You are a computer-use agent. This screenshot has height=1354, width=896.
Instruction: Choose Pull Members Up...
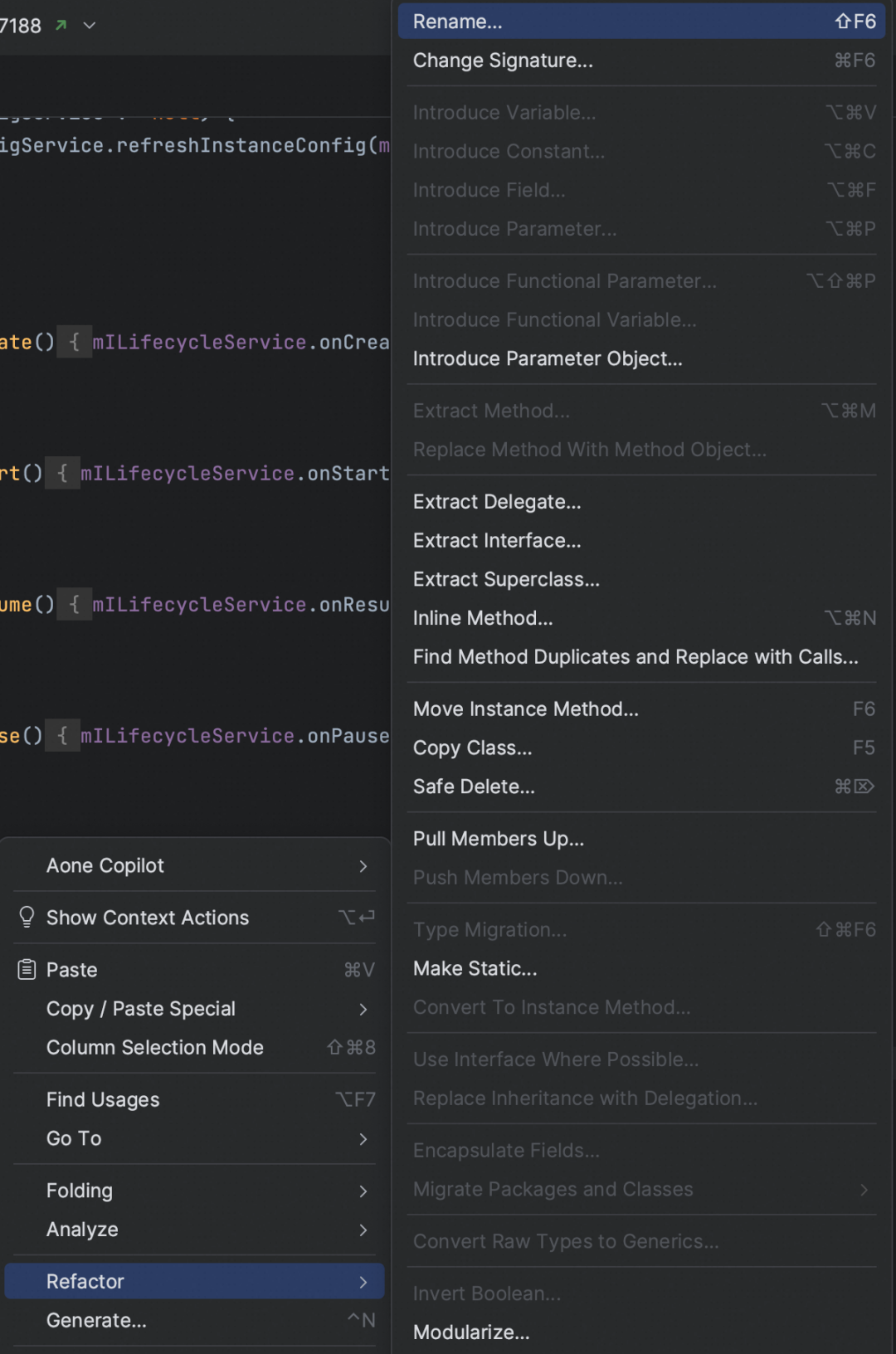[x=641, y=839]
